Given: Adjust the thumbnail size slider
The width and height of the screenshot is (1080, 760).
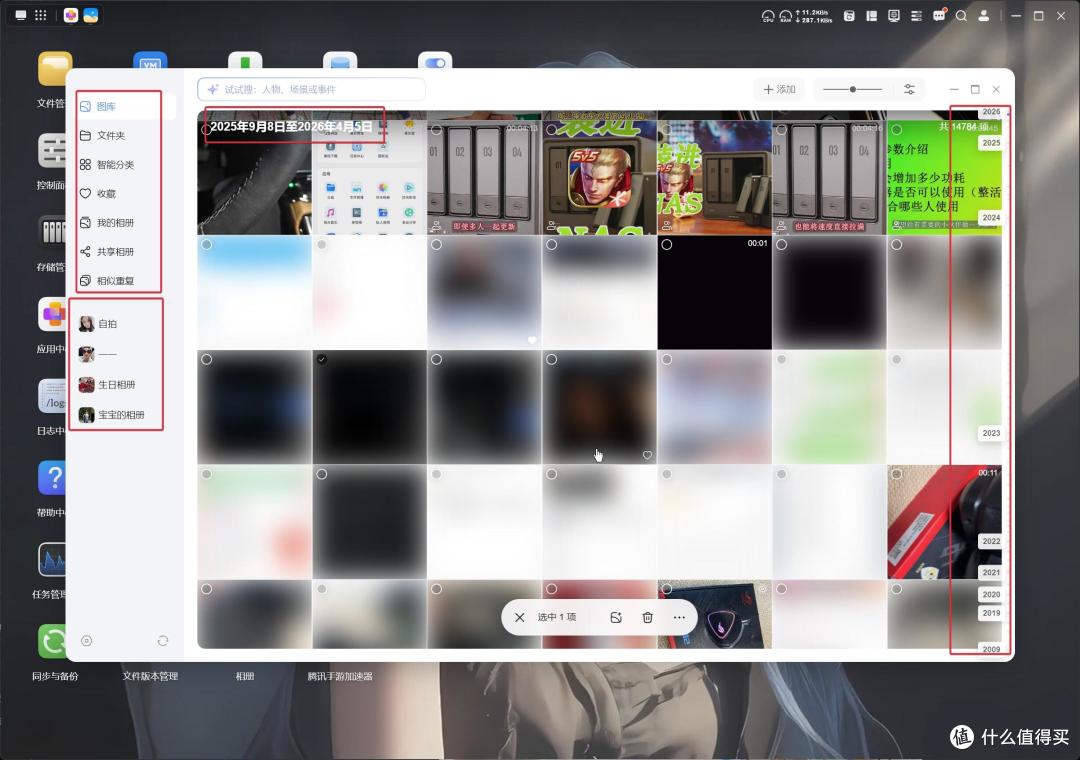Looking at the screenshot, I should coord(853,90).
